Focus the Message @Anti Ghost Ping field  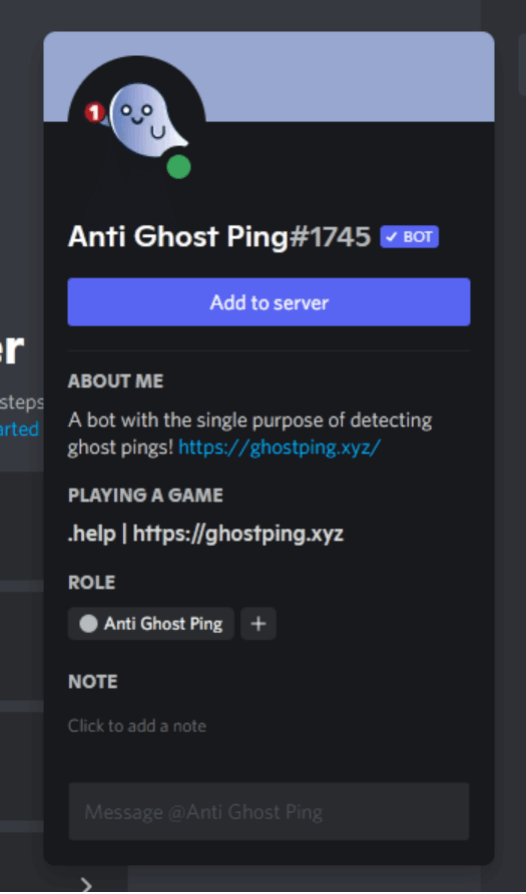point(269,811)
